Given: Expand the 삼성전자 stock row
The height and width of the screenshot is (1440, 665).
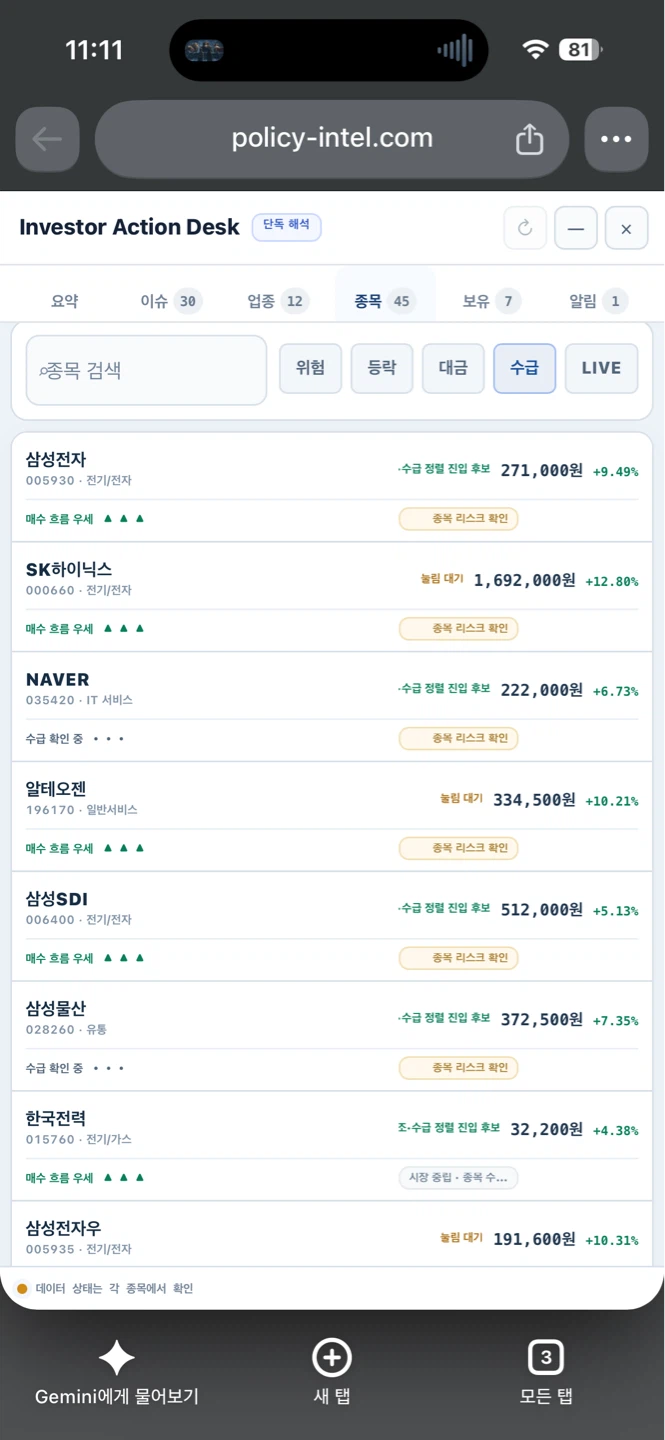Looking at the screenshot, I should point(332,488).
